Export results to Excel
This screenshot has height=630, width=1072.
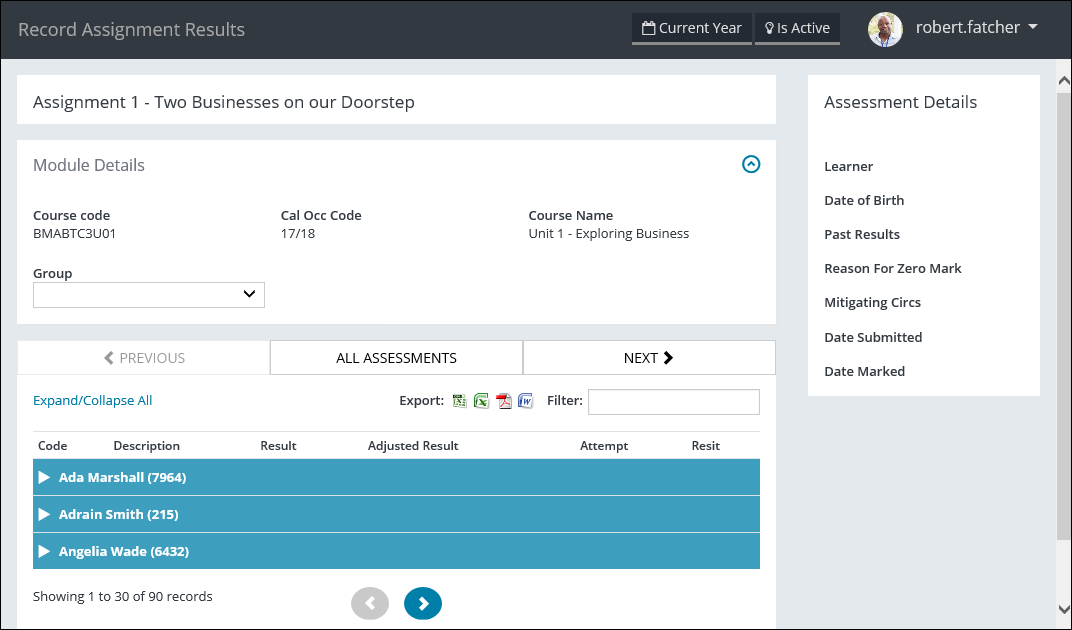pos(481,401)
